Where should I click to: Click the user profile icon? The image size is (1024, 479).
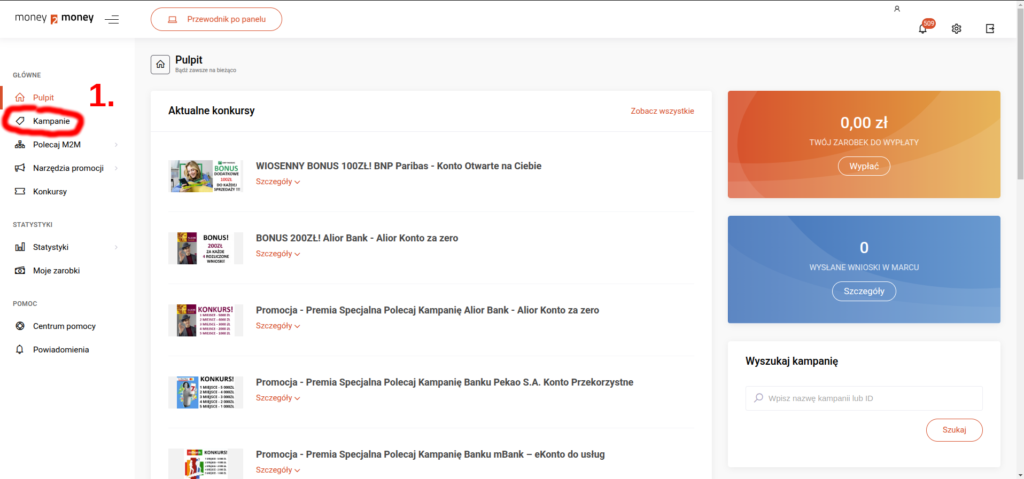897,9
